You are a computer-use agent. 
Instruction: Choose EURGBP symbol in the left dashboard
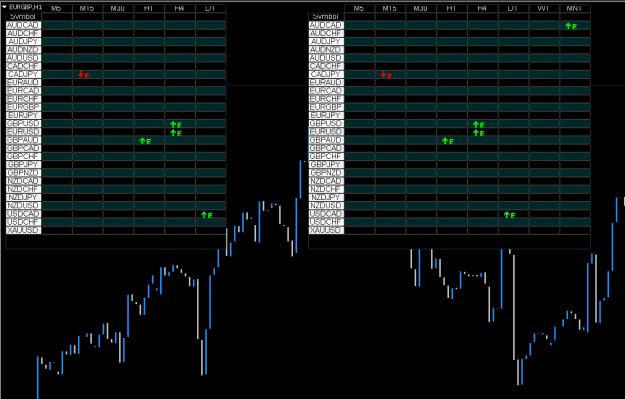pos(24,107)
